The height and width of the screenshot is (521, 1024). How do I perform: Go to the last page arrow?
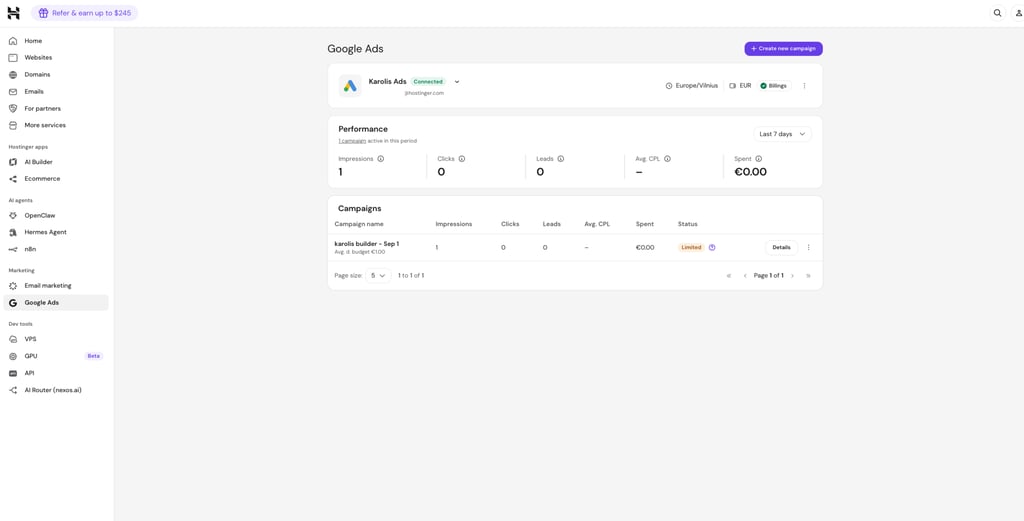pyautogui.click(x=808, y=276)
